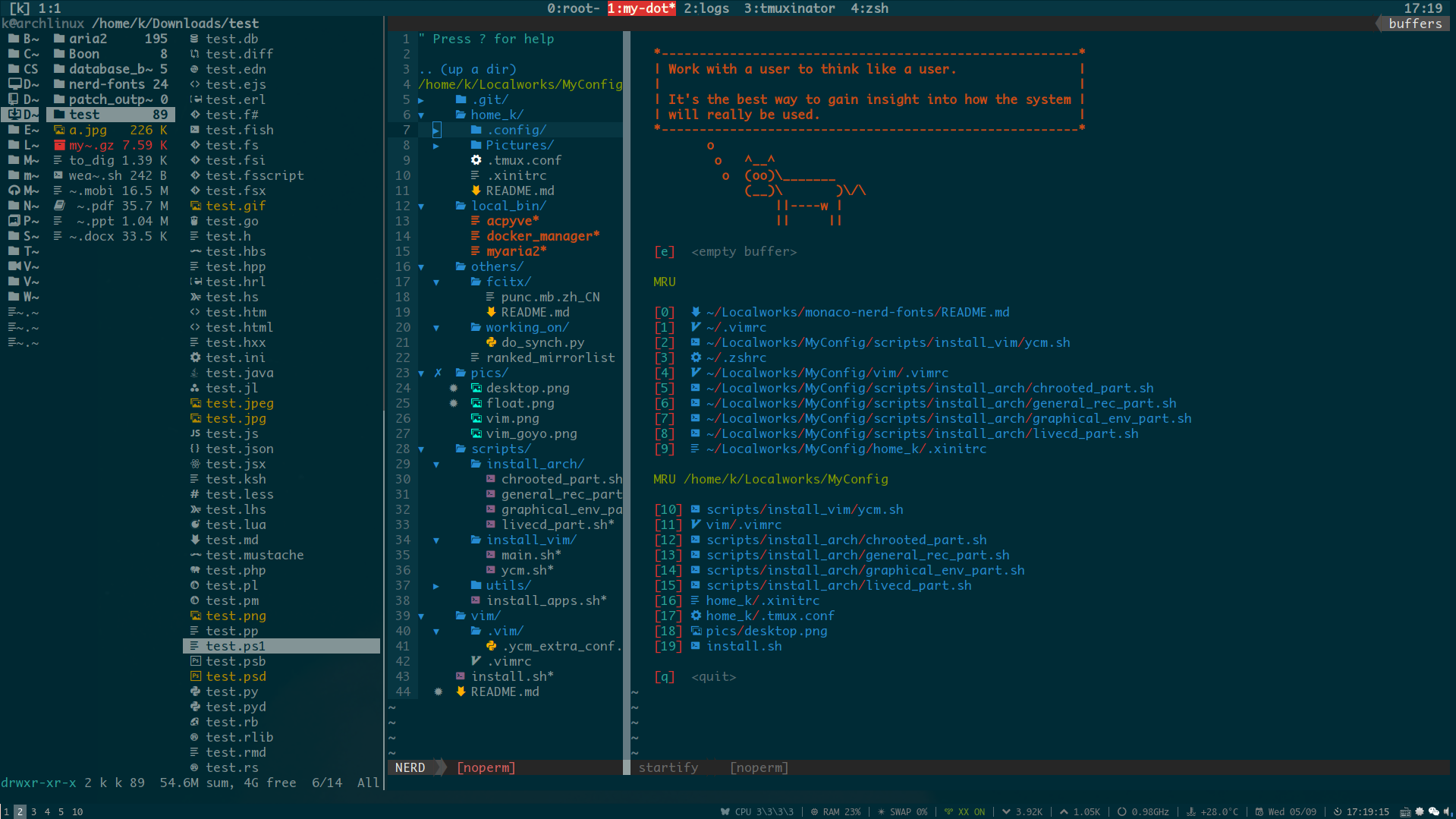This screenshot has height=819, width=1456.
Task: Open MRU entry [2] install_vim/ycm.sh
Action: point(862,342)
